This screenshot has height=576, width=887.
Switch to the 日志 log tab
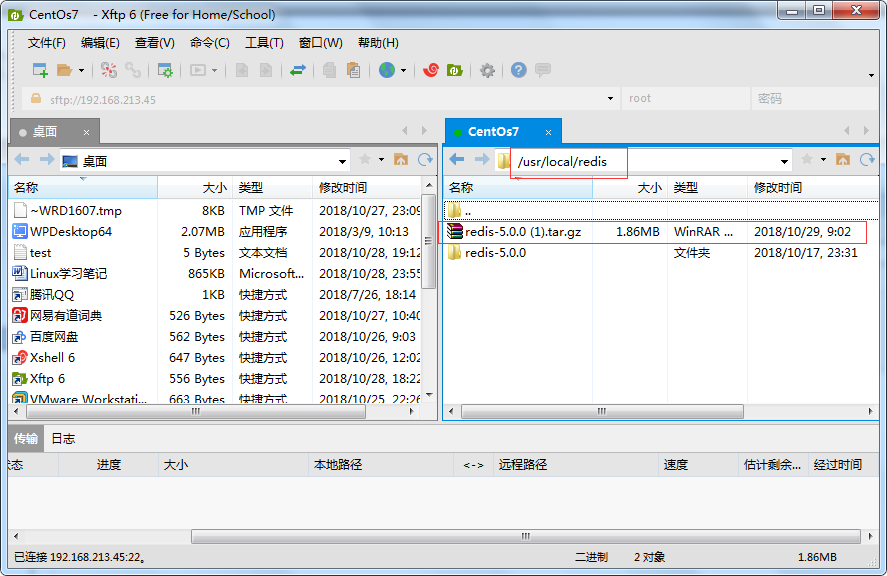63,439
